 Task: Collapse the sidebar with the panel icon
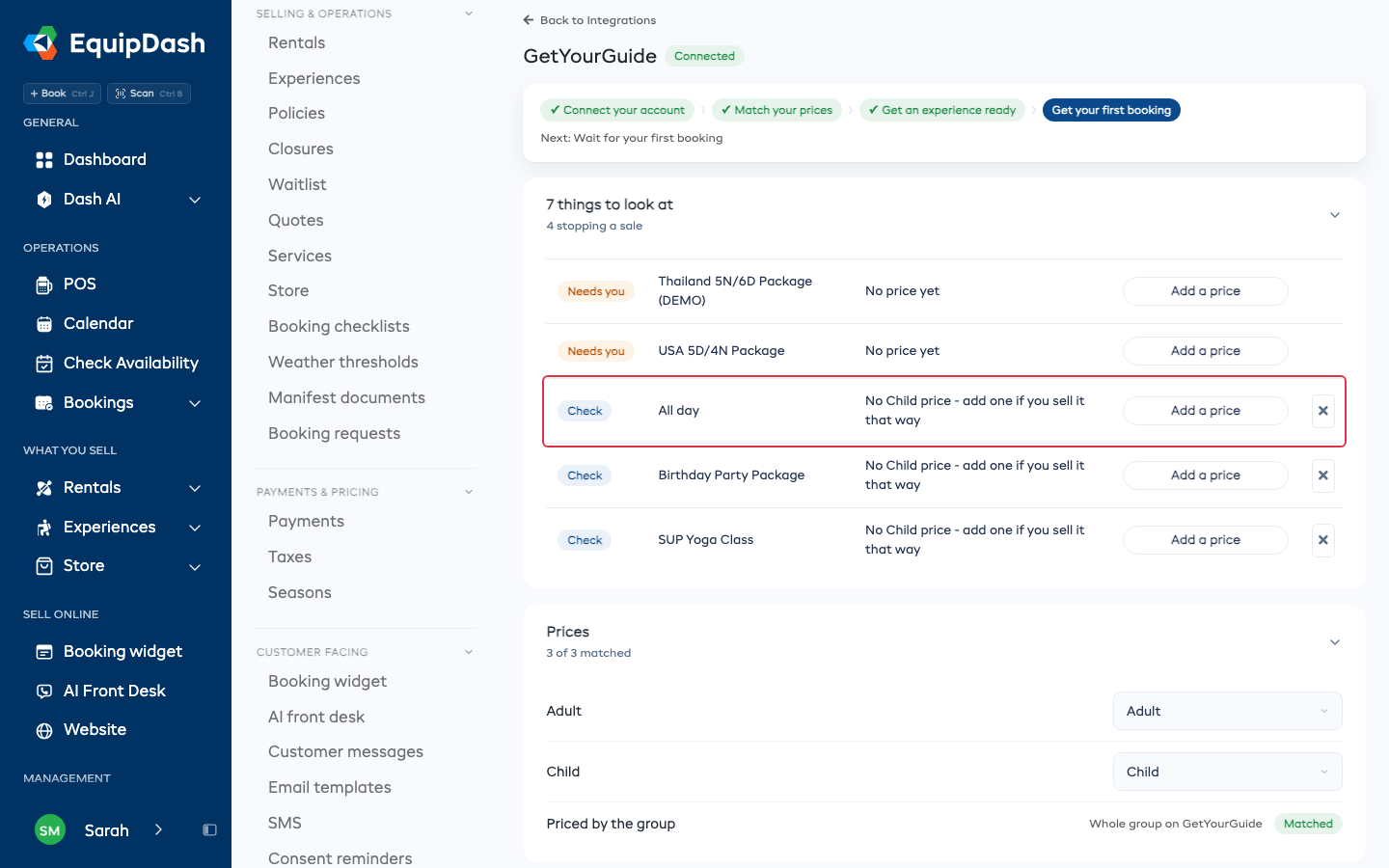coord(209,830)
